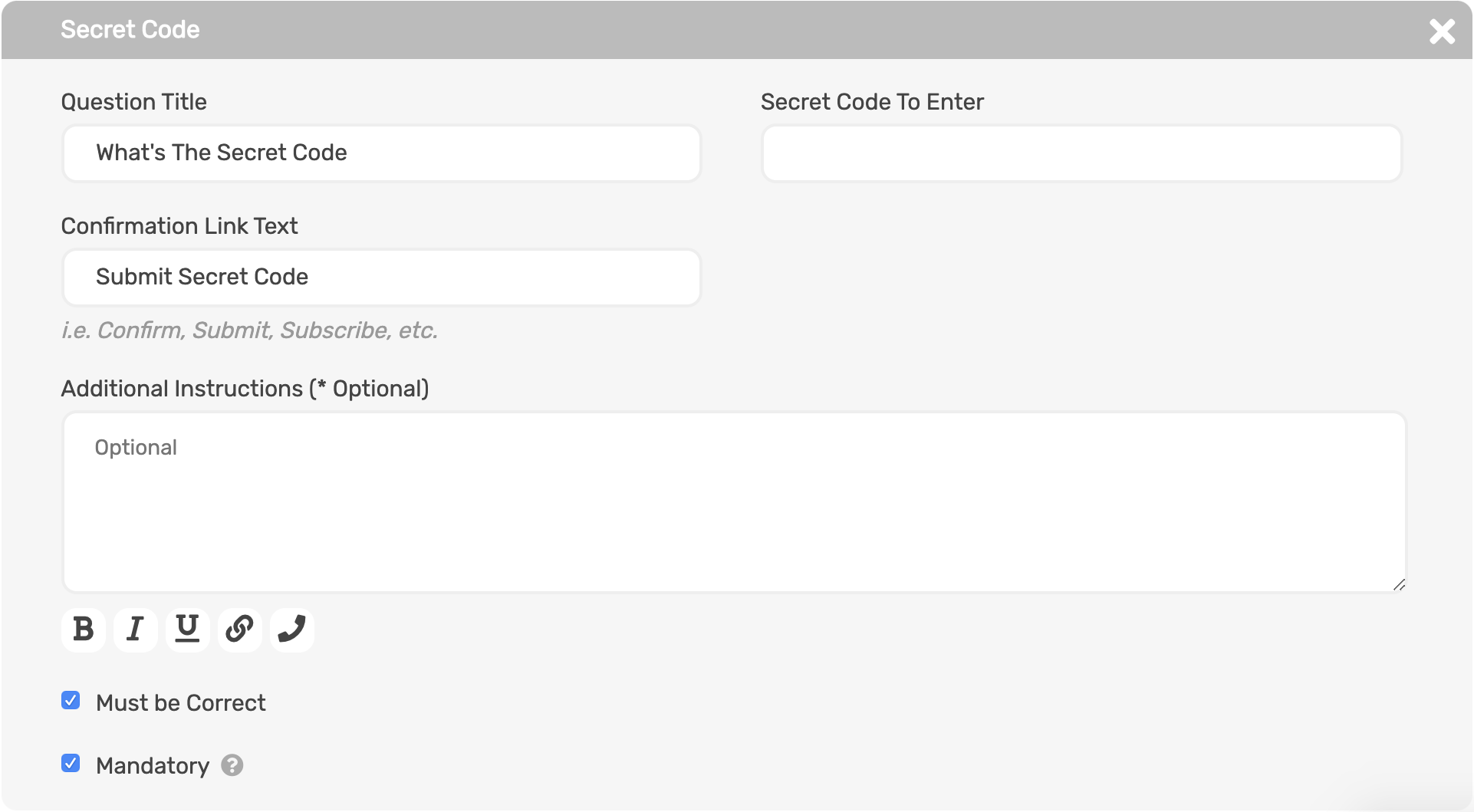Click the italic example hint text
This screenshot has width=1474, height=812.
[250, 330]
